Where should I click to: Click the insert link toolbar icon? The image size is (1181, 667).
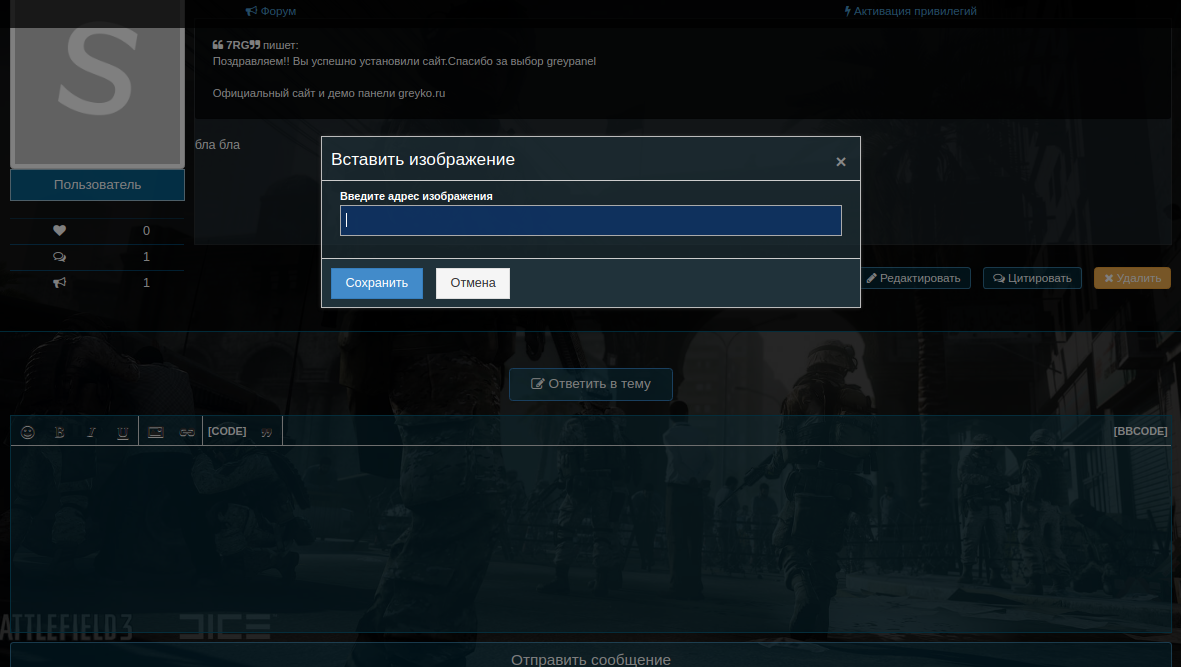[x=188, y=432]
